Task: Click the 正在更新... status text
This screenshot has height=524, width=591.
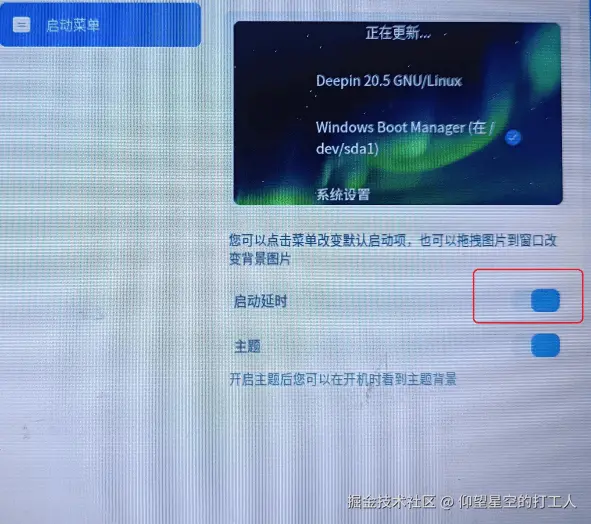Action: coord(398,33)
